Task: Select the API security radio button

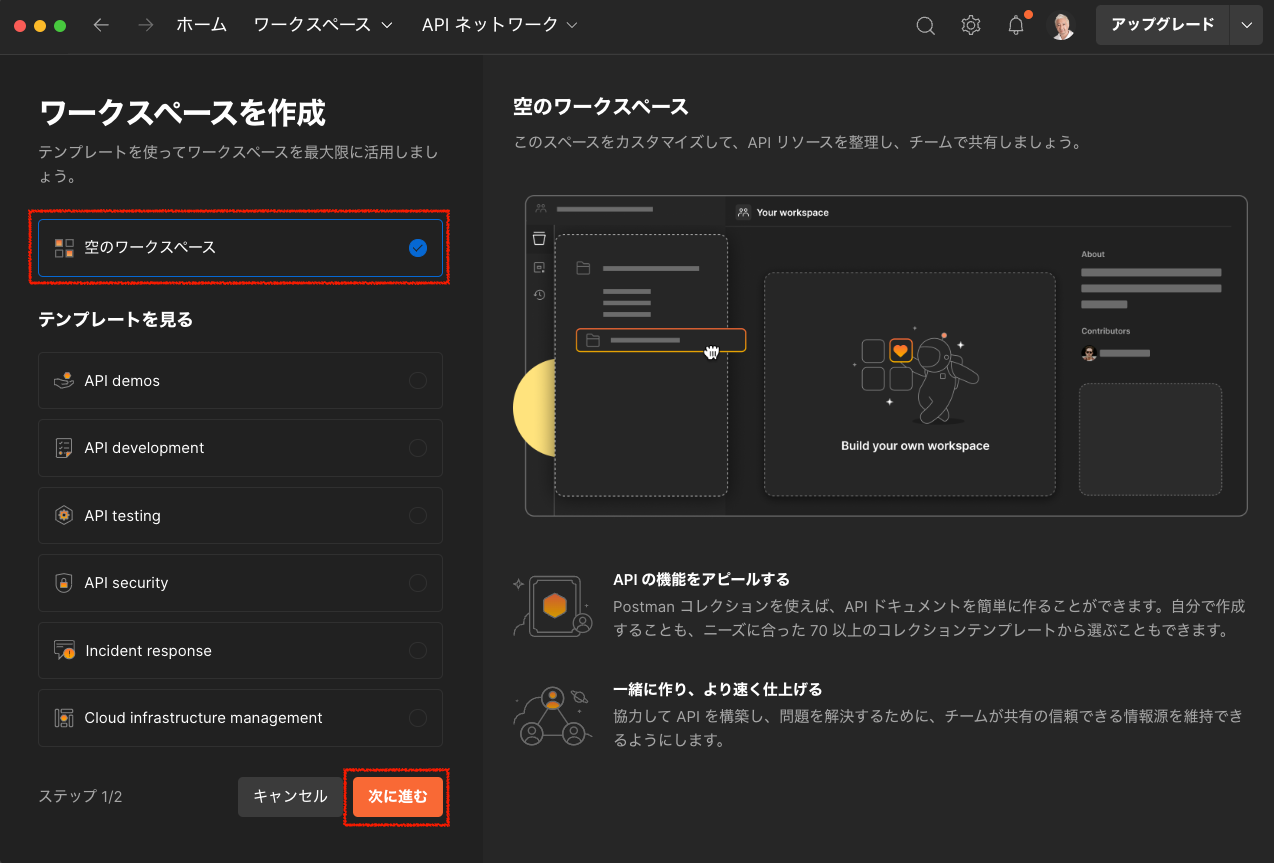Action: [418, 582]
